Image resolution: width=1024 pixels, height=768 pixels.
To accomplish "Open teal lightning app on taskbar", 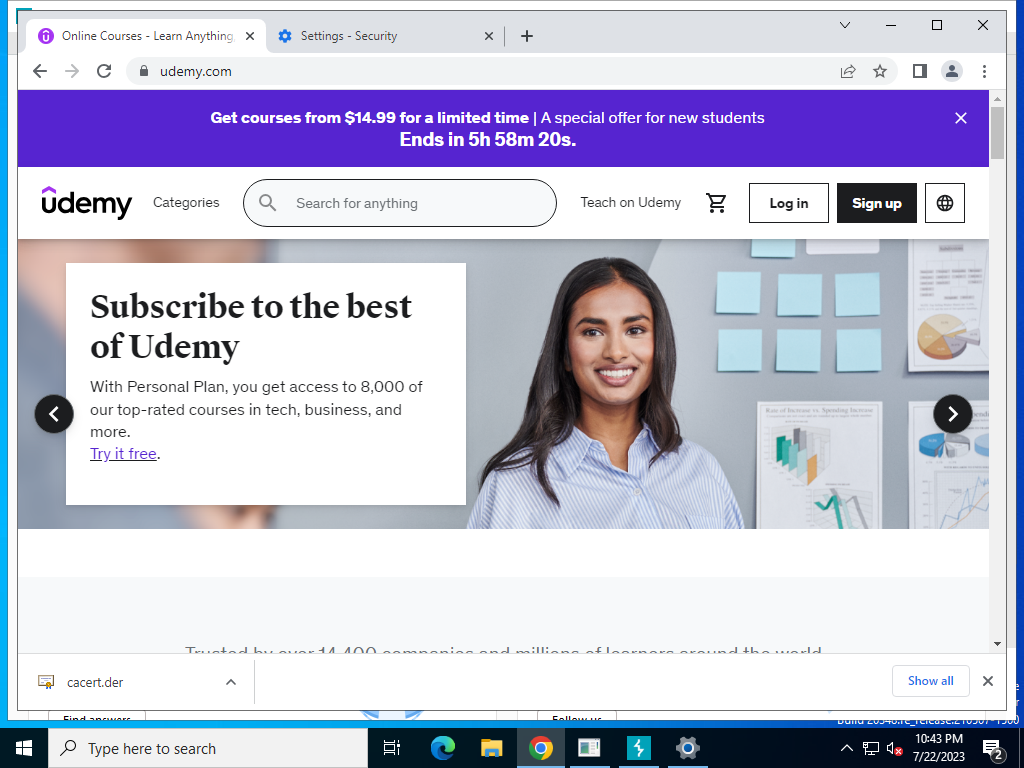I will (638, 748).
